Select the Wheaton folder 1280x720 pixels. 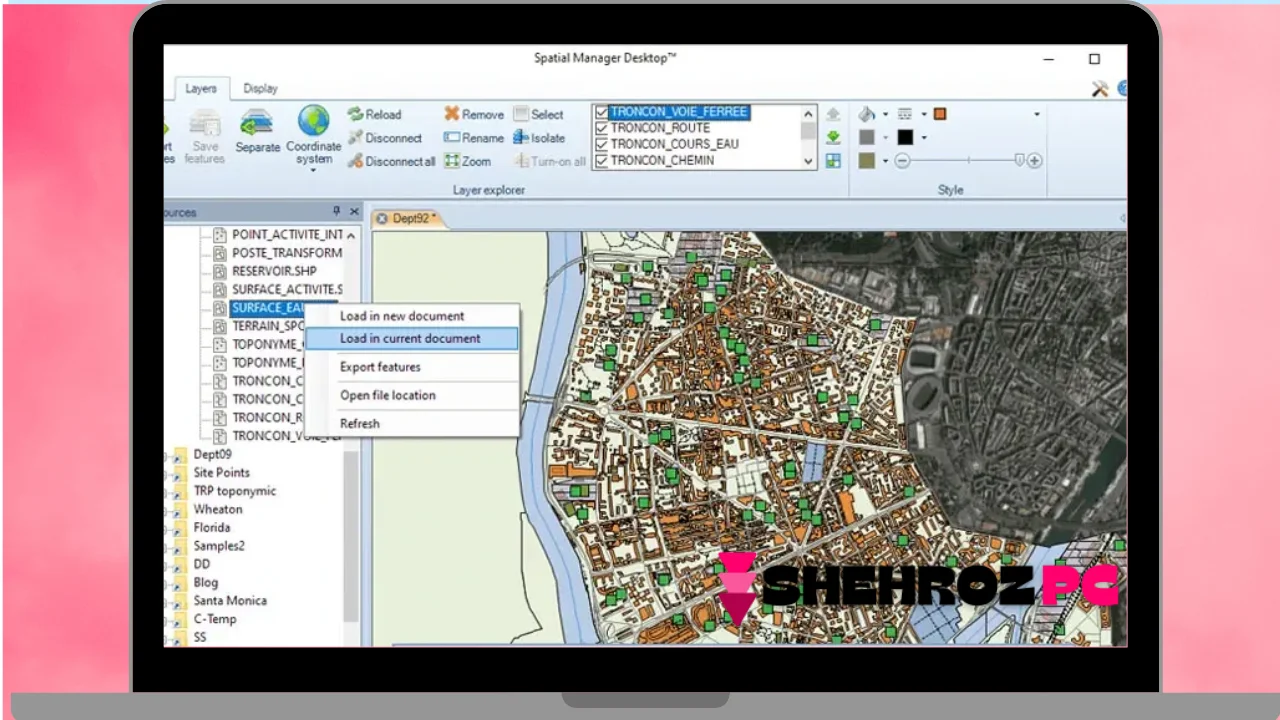click(218, 509)
